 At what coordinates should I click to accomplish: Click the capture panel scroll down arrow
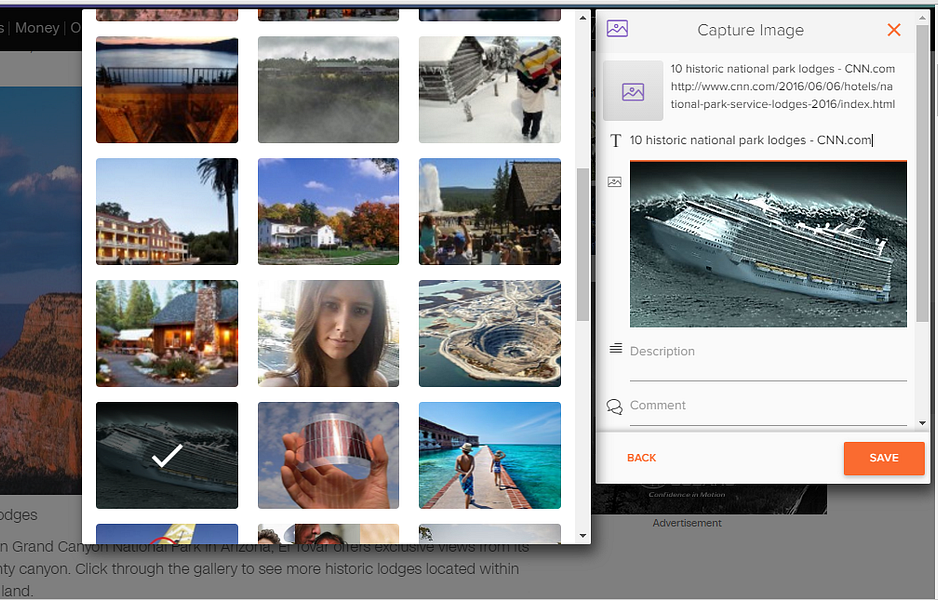(922, 423)
